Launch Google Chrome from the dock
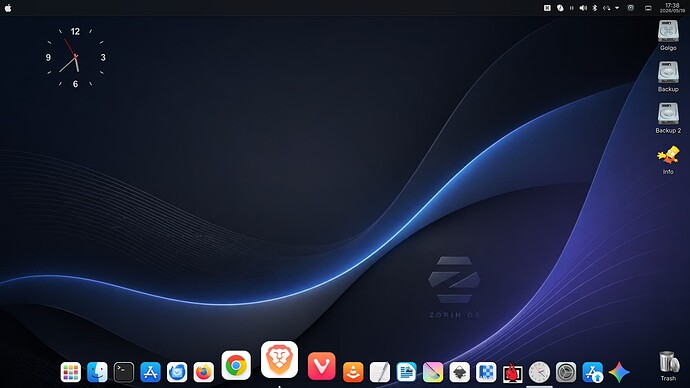 click(236, 365)
